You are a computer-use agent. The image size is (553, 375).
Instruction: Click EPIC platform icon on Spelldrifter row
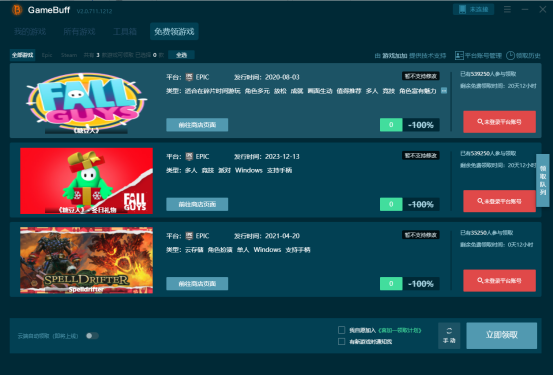point(189,236)
